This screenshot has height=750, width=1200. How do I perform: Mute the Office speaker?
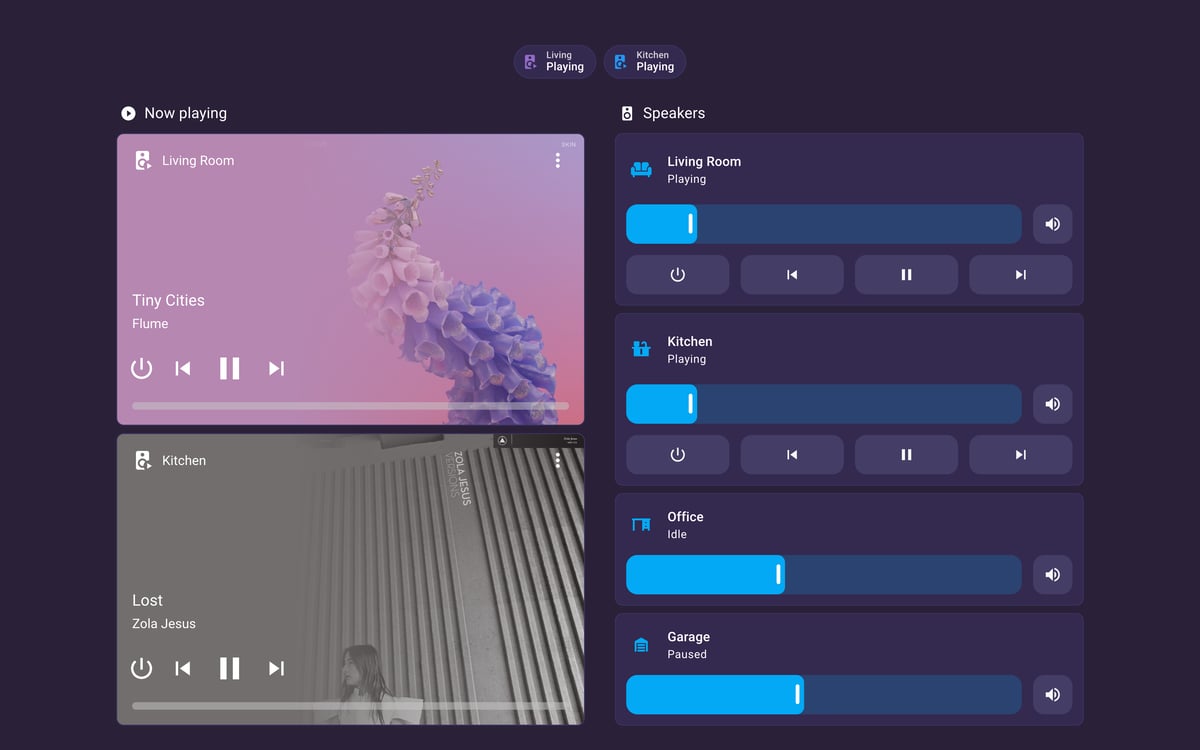click(1052, 575)
